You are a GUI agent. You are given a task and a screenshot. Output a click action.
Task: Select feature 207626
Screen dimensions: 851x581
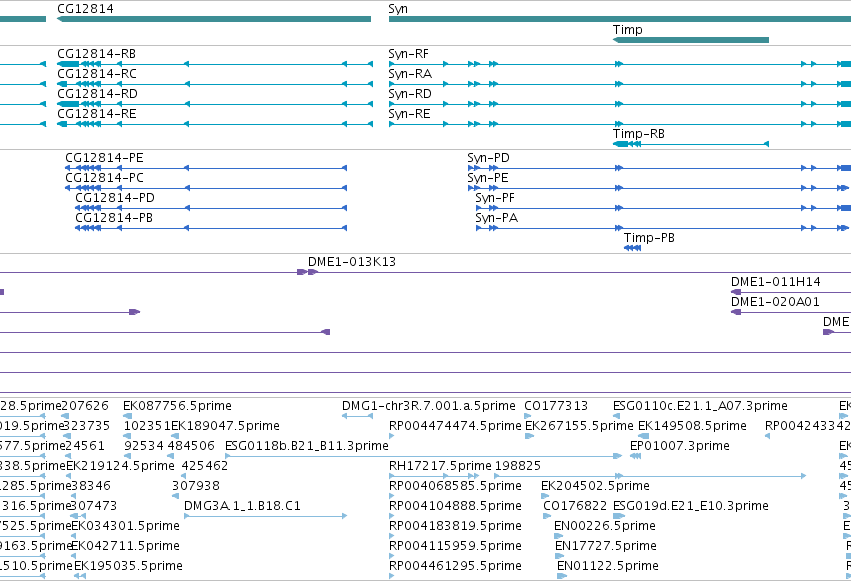pyautogui.click(x=85, y=406)
